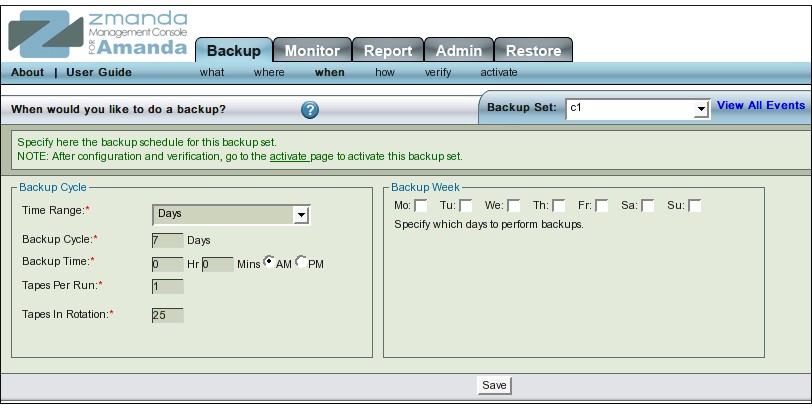812x409 pixels.
Task: Click the Backup Time hour field
Action: point(167,265)
